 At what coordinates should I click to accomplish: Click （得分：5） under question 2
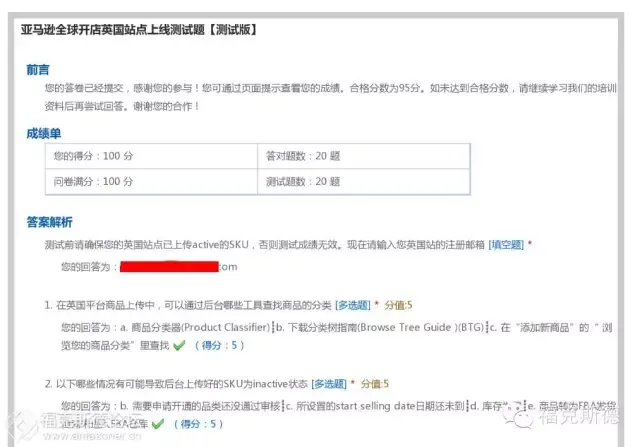198,424
